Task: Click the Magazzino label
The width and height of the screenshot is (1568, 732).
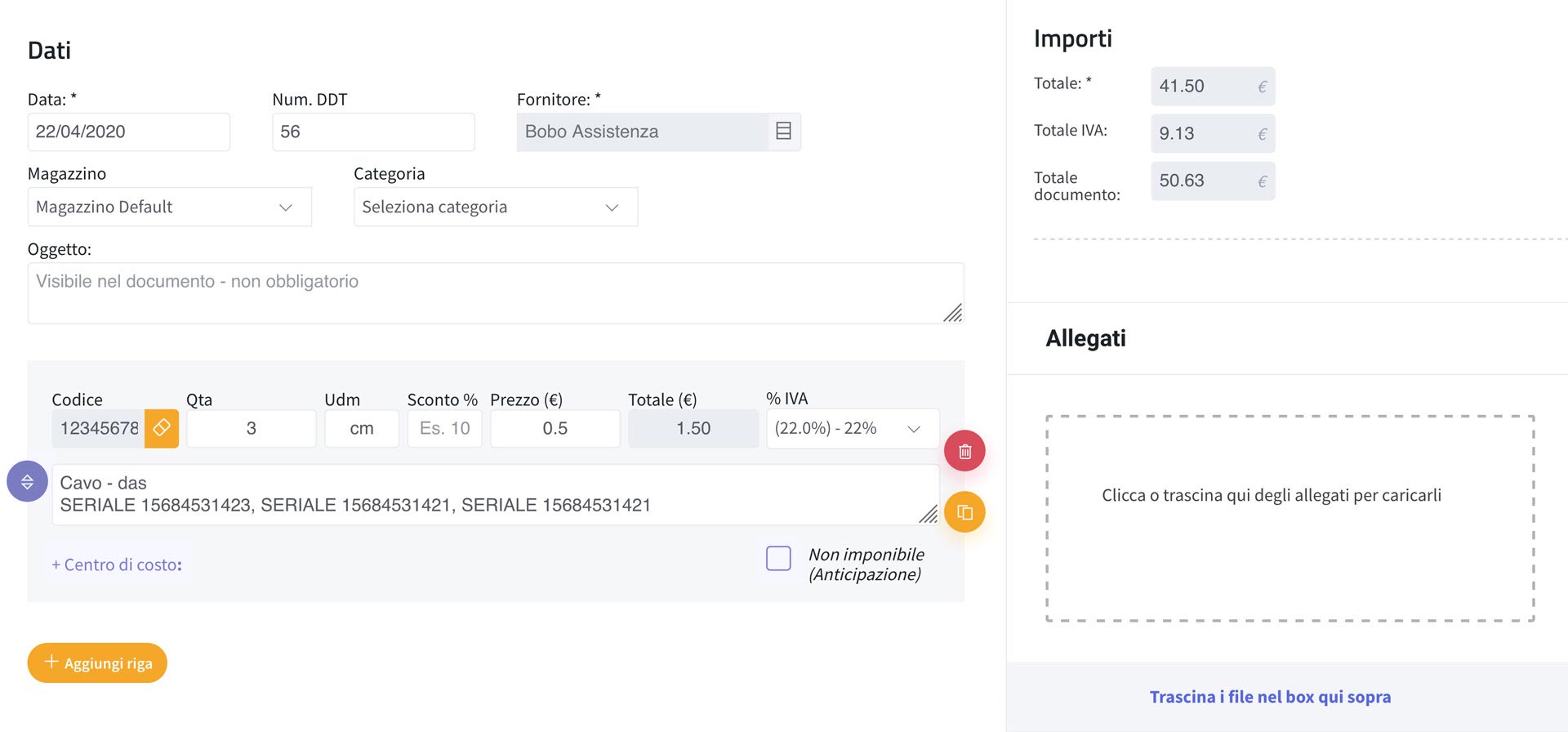Action: pos(67,173)
